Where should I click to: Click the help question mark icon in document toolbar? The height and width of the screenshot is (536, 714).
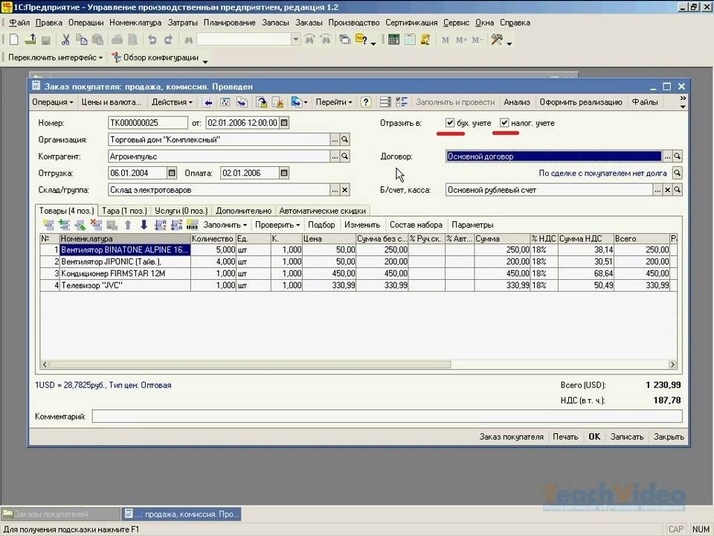(x=366, y=102)
